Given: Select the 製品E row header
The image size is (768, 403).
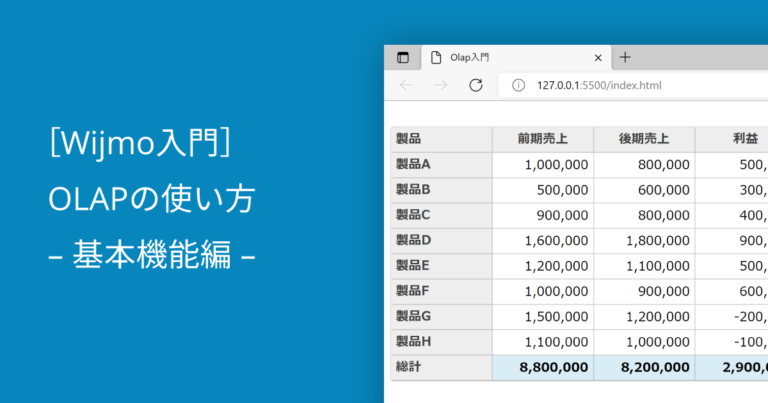Looking at the screenshot, I should point(441,266).
